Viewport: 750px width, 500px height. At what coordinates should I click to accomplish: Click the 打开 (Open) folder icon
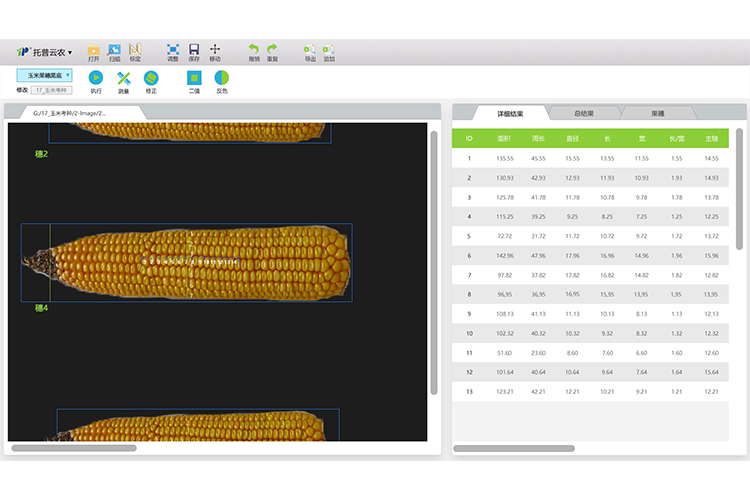click(x=94, y=50)
